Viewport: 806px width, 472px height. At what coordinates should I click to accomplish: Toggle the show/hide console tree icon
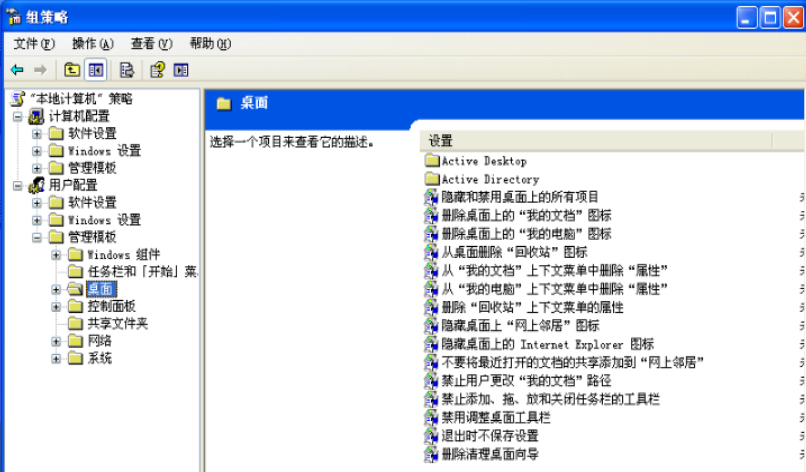coord(96,70)
